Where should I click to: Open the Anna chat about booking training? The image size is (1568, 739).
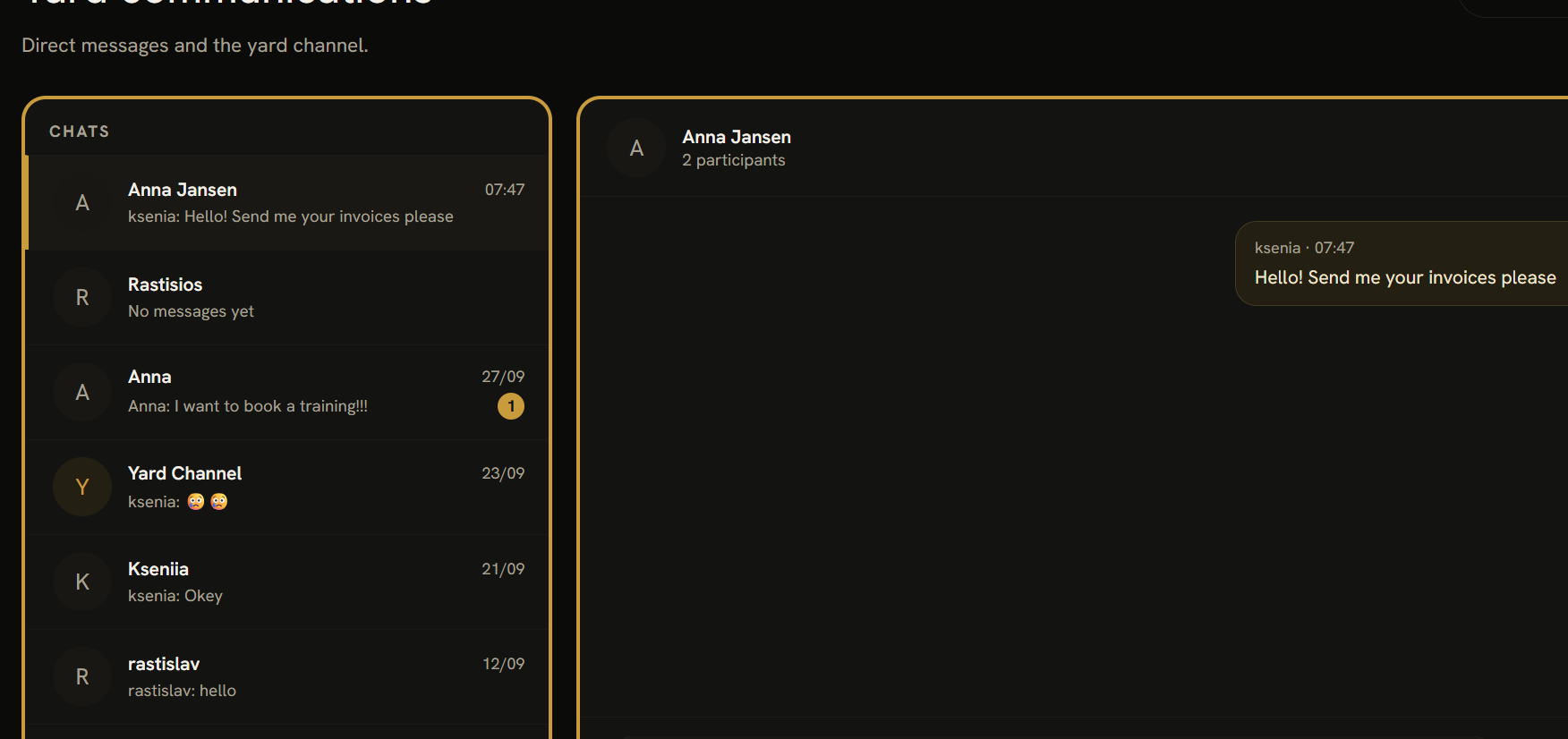(x=286, y=392)
